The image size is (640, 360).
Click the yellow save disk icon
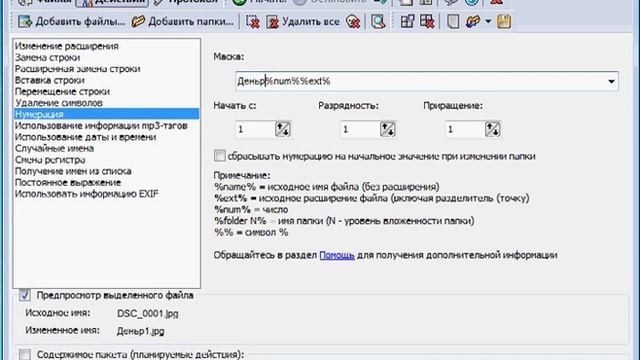pyautogui.click(x=504, y=22)
